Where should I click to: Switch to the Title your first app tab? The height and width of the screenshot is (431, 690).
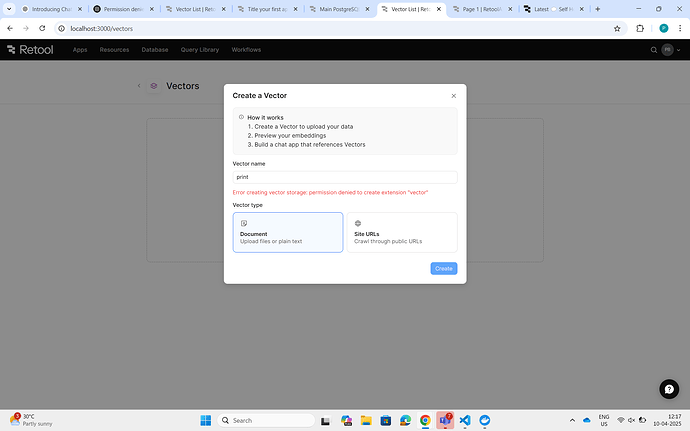click(268, 9)
